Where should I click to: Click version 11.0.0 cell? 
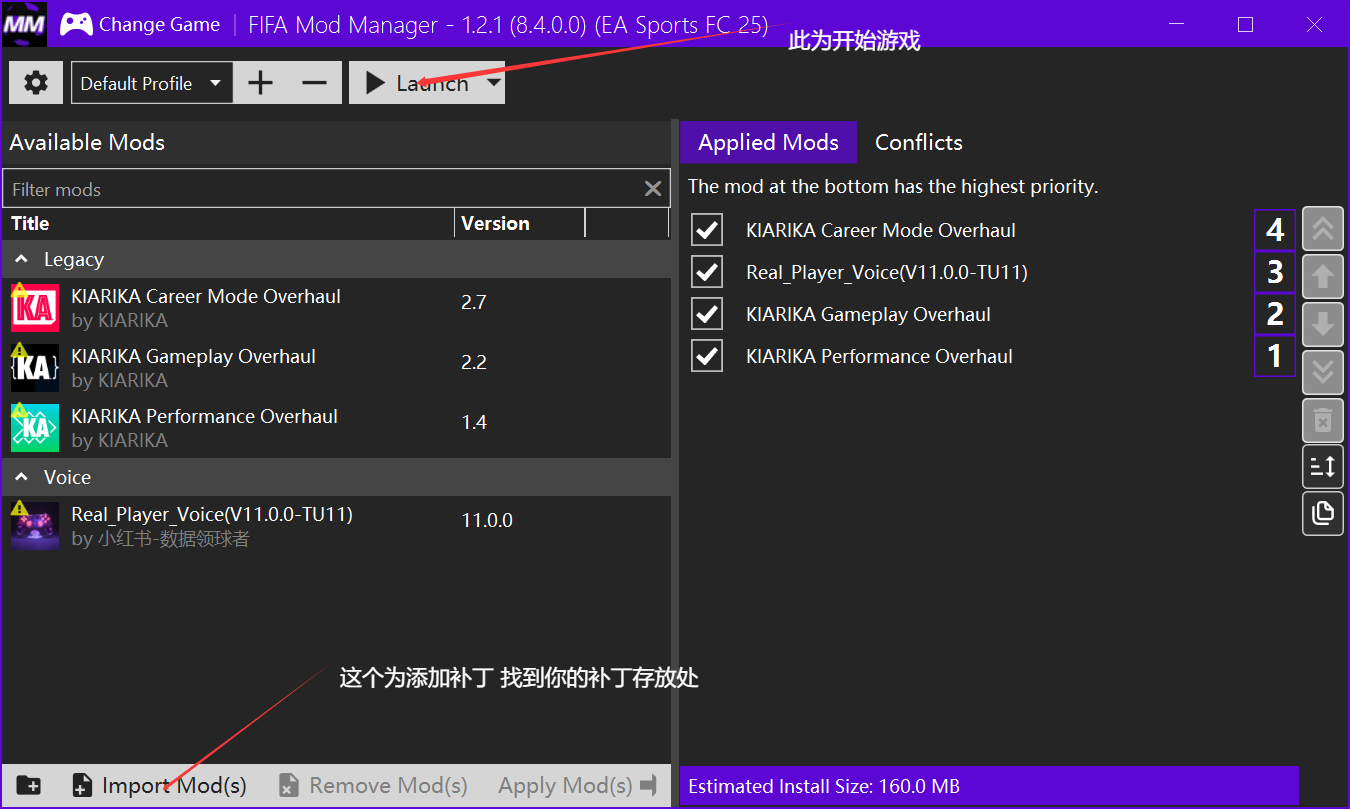[x=487, y=520]
